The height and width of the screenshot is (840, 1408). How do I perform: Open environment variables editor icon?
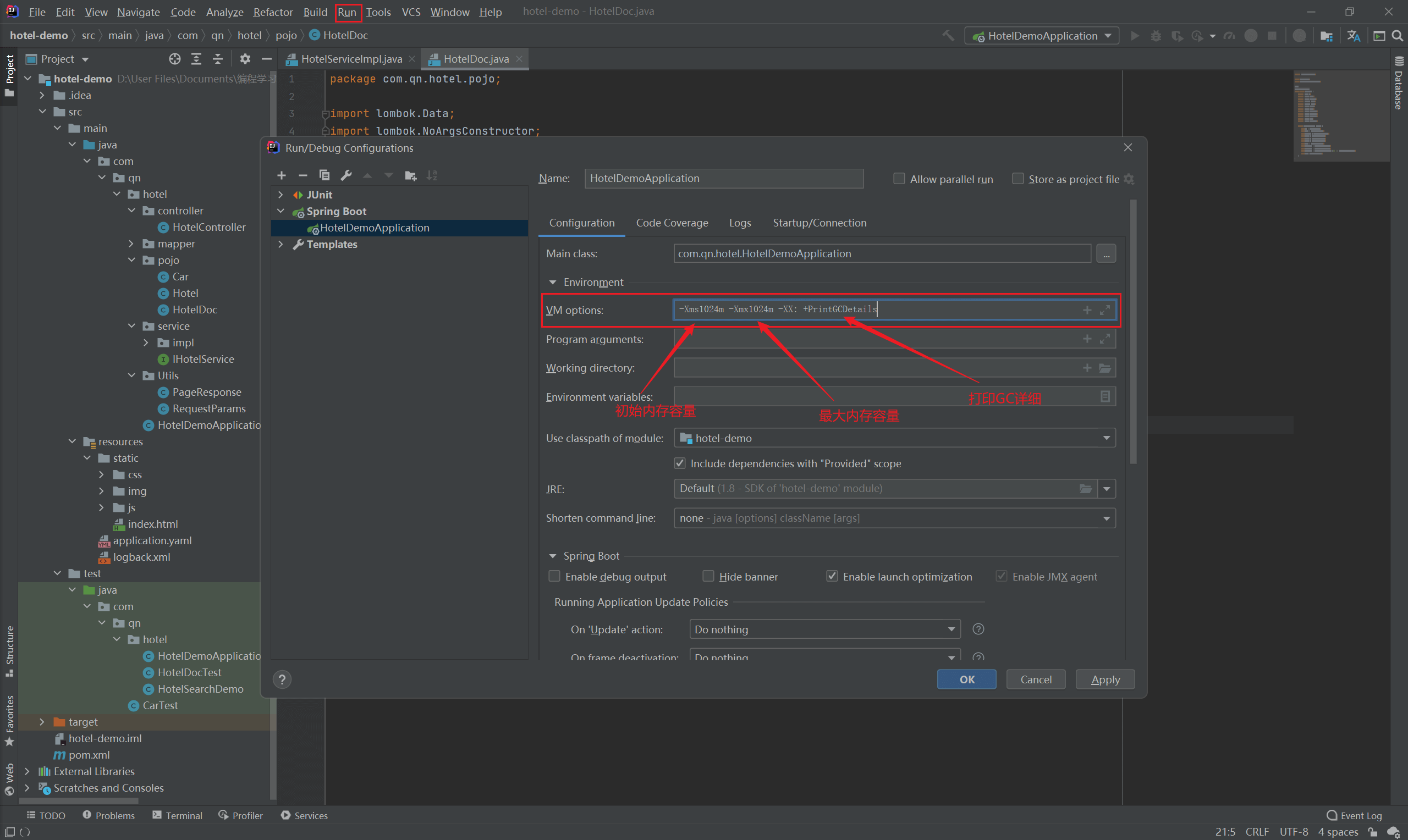1104,397
